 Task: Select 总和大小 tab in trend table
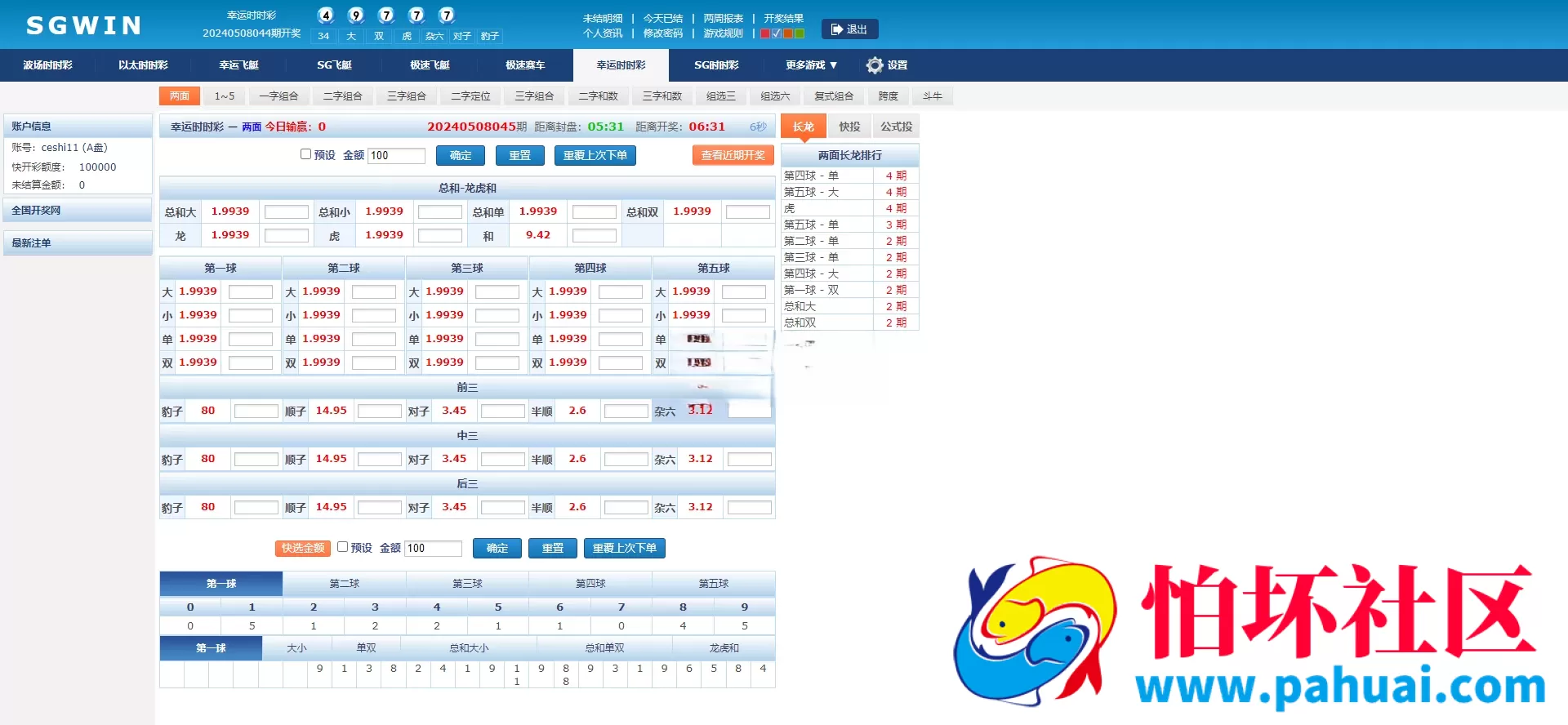tap(469, 647)
